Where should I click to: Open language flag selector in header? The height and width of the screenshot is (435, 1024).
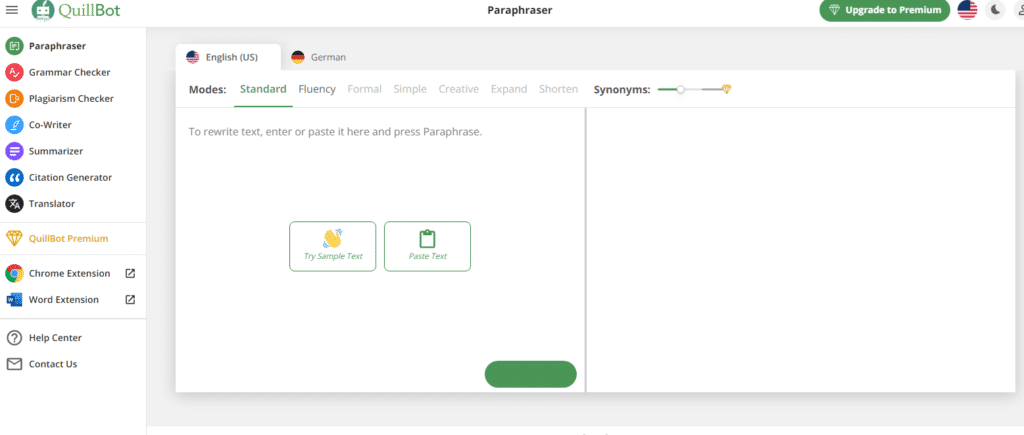click(967, 10)
